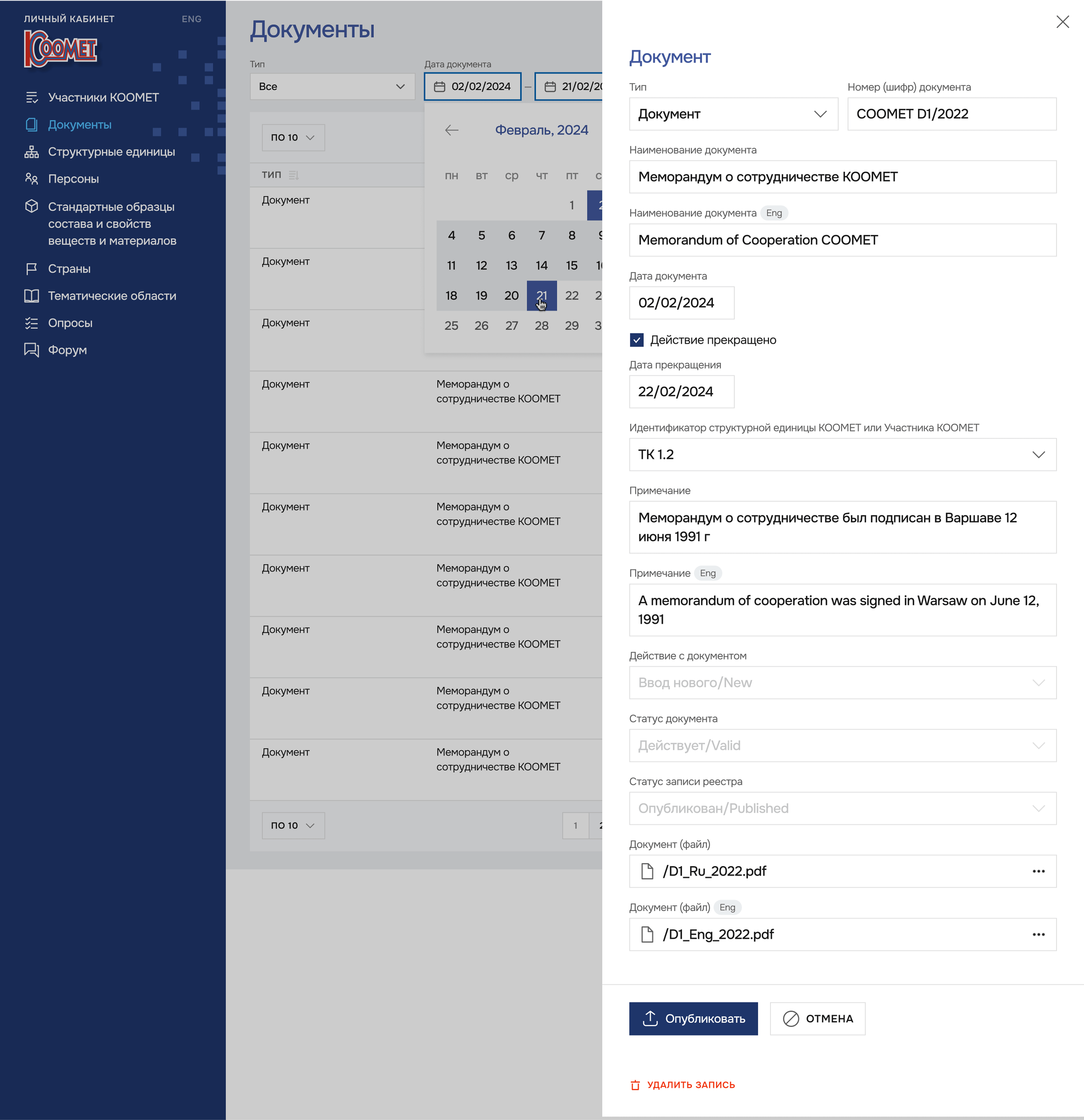Image resolution: width=1084 pixels, height=1120 pixels.
Task: Edit Russian document name field
Action: [842, 177]
